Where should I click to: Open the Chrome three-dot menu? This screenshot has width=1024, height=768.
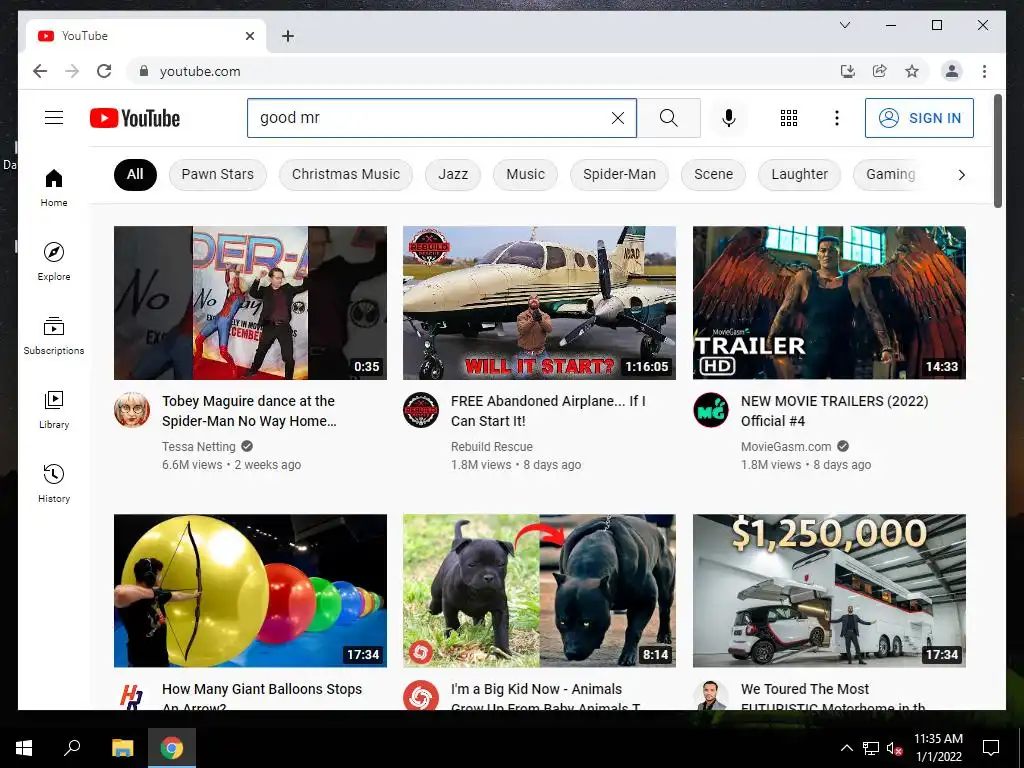coord(984,71)
